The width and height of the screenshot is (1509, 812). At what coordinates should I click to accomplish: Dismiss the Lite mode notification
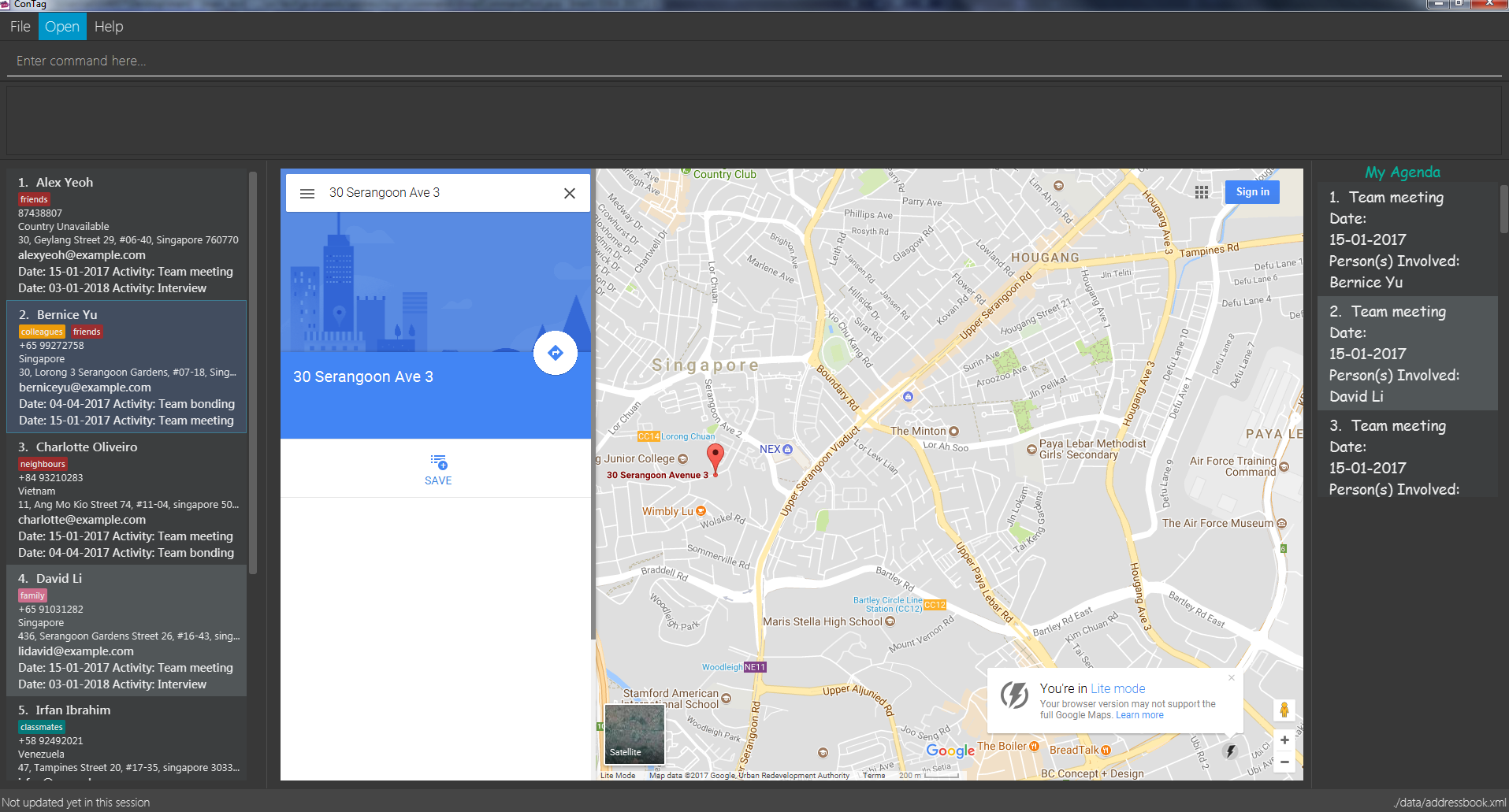point(1232,677)
